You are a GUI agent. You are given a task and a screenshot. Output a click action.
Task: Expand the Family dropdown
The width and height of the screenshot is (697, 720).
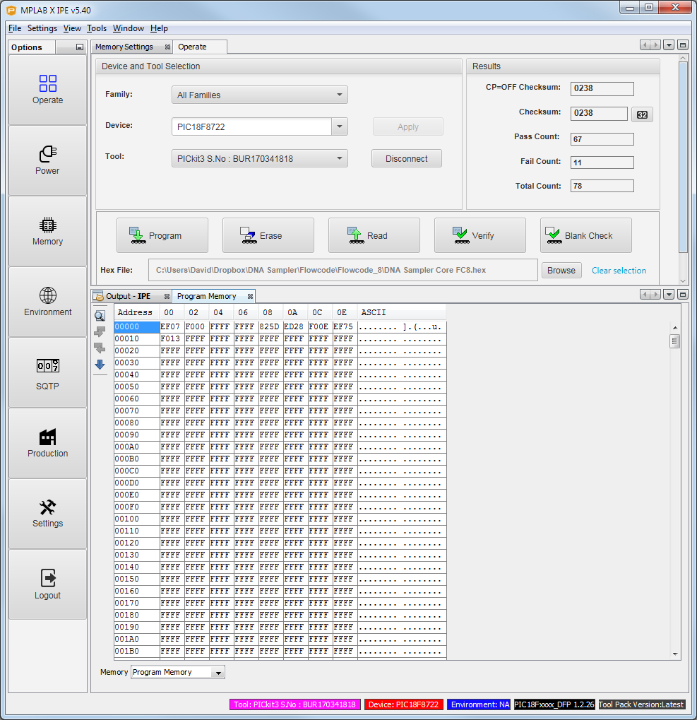click(259, 95)
